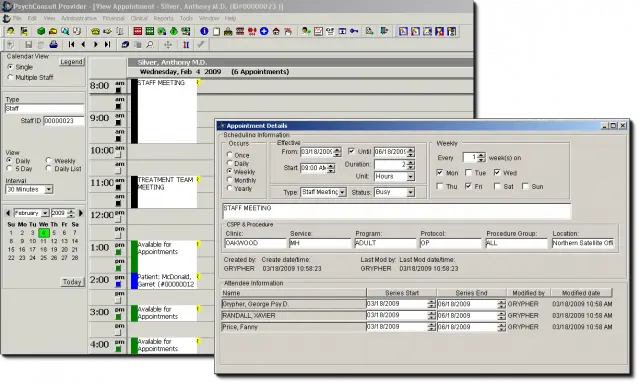Click the blue printer icon

point(53,44)
